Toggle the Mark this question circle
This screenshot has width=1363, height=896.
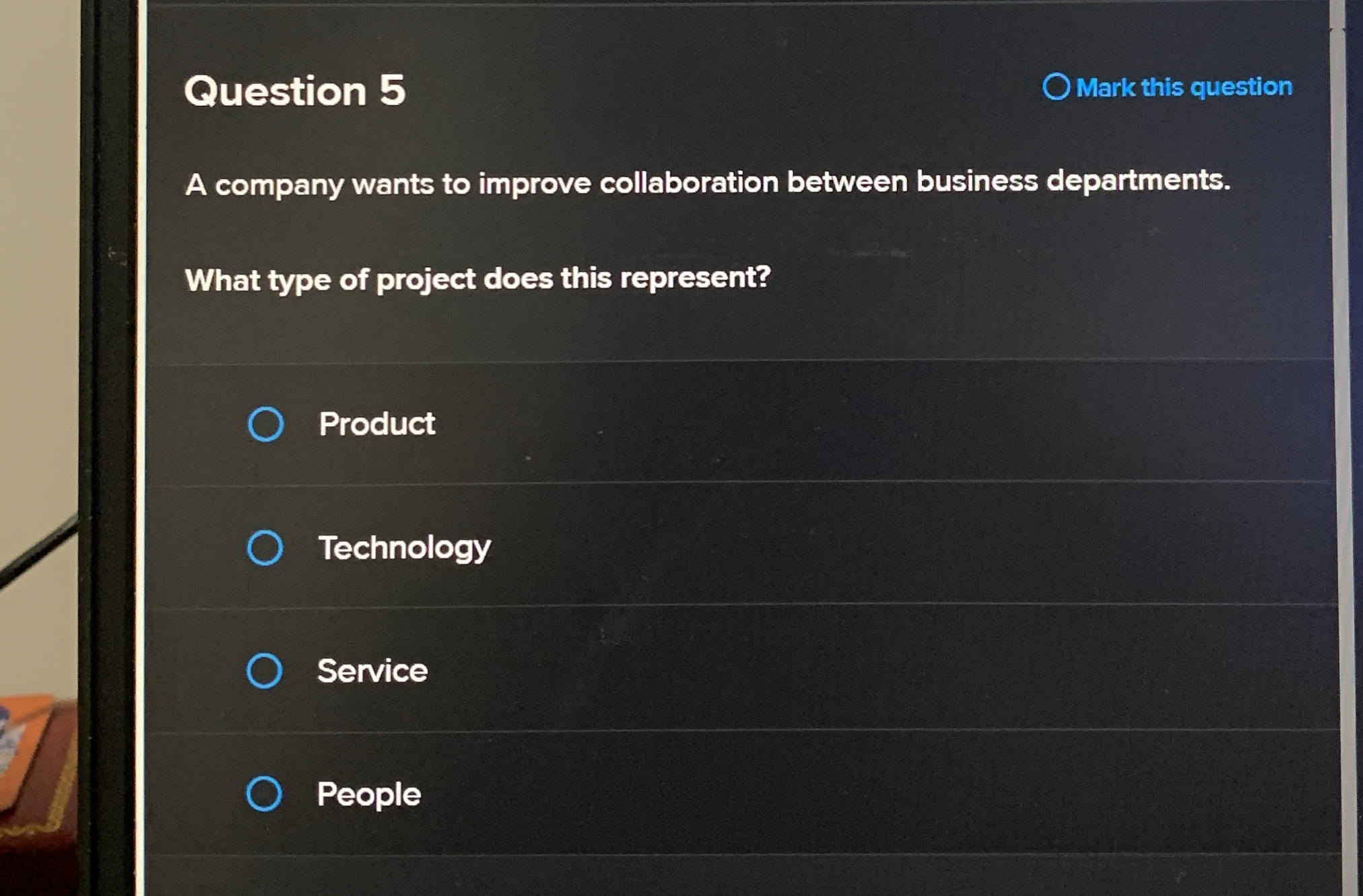(x=1055, y=87)
